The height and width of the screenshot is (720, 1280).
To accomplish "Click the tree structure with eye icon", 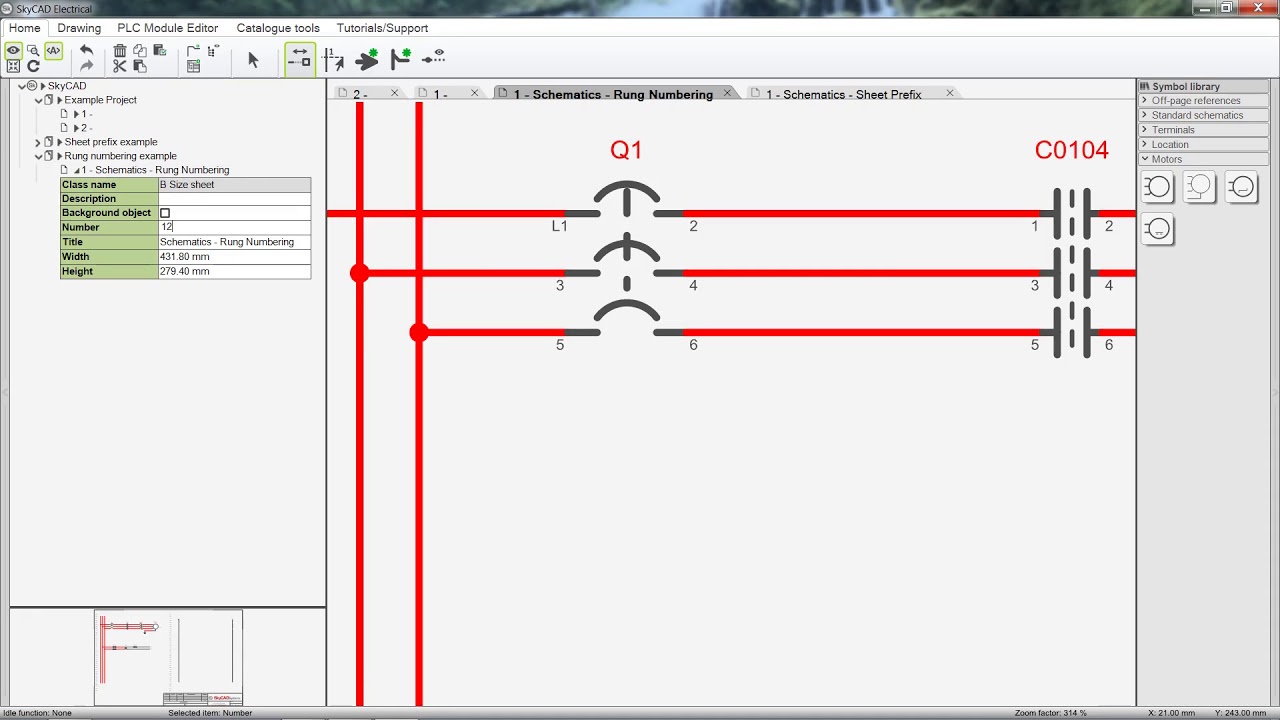I will 213,50.
